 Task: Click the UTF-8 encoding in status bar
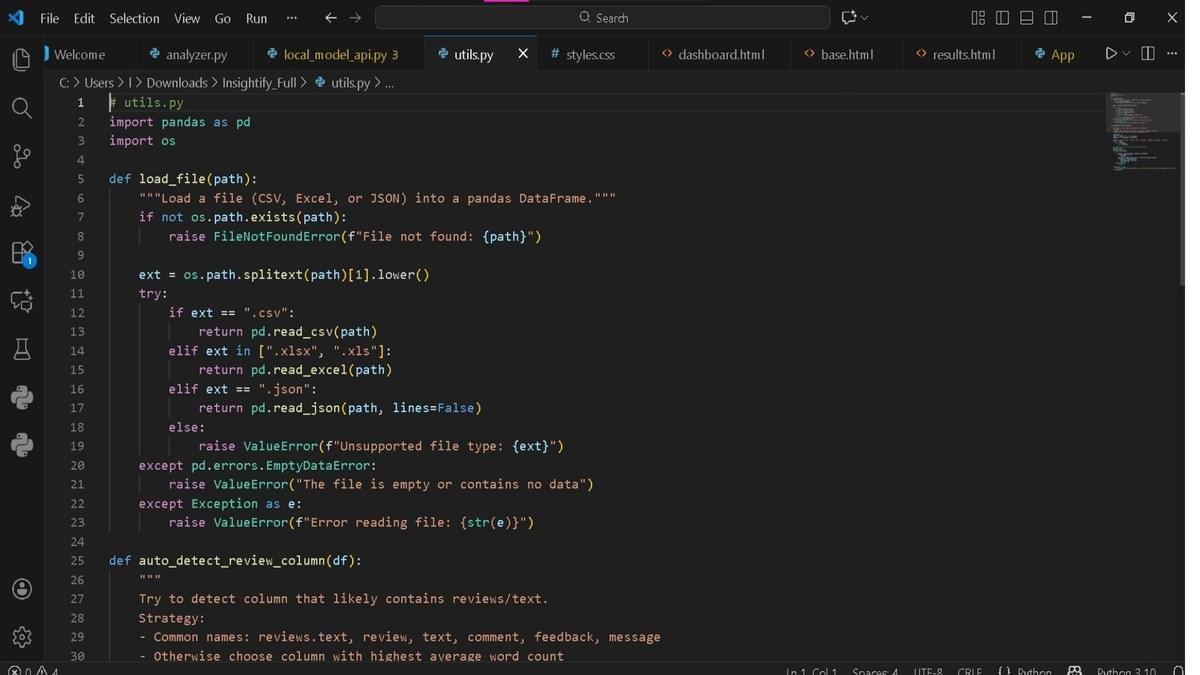927,670
